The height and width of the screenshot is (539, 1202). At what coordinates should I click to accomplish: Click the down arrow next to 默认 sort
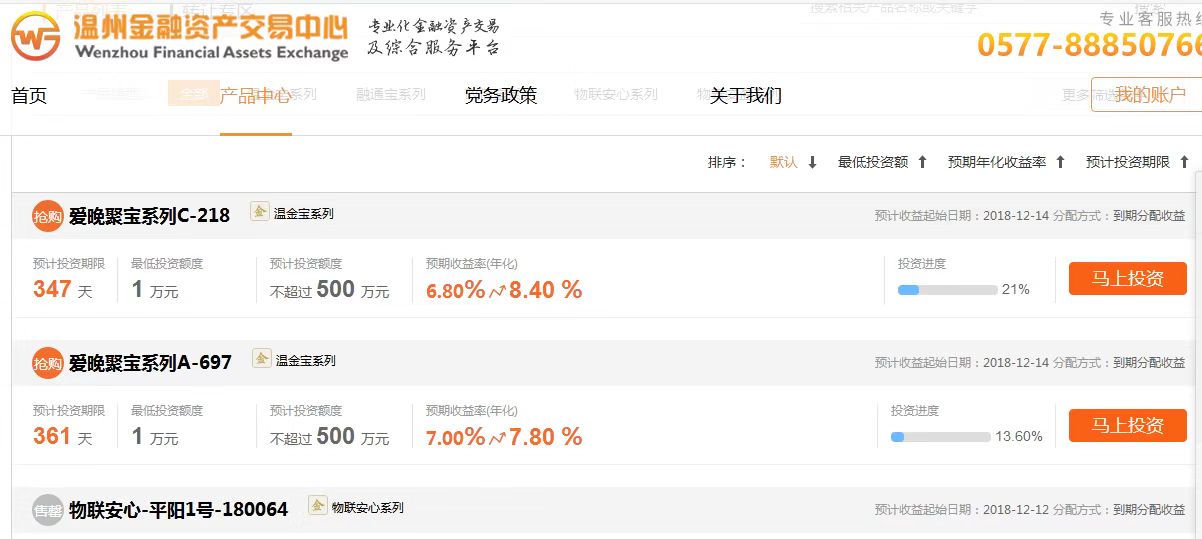click(x=812, y=162)
